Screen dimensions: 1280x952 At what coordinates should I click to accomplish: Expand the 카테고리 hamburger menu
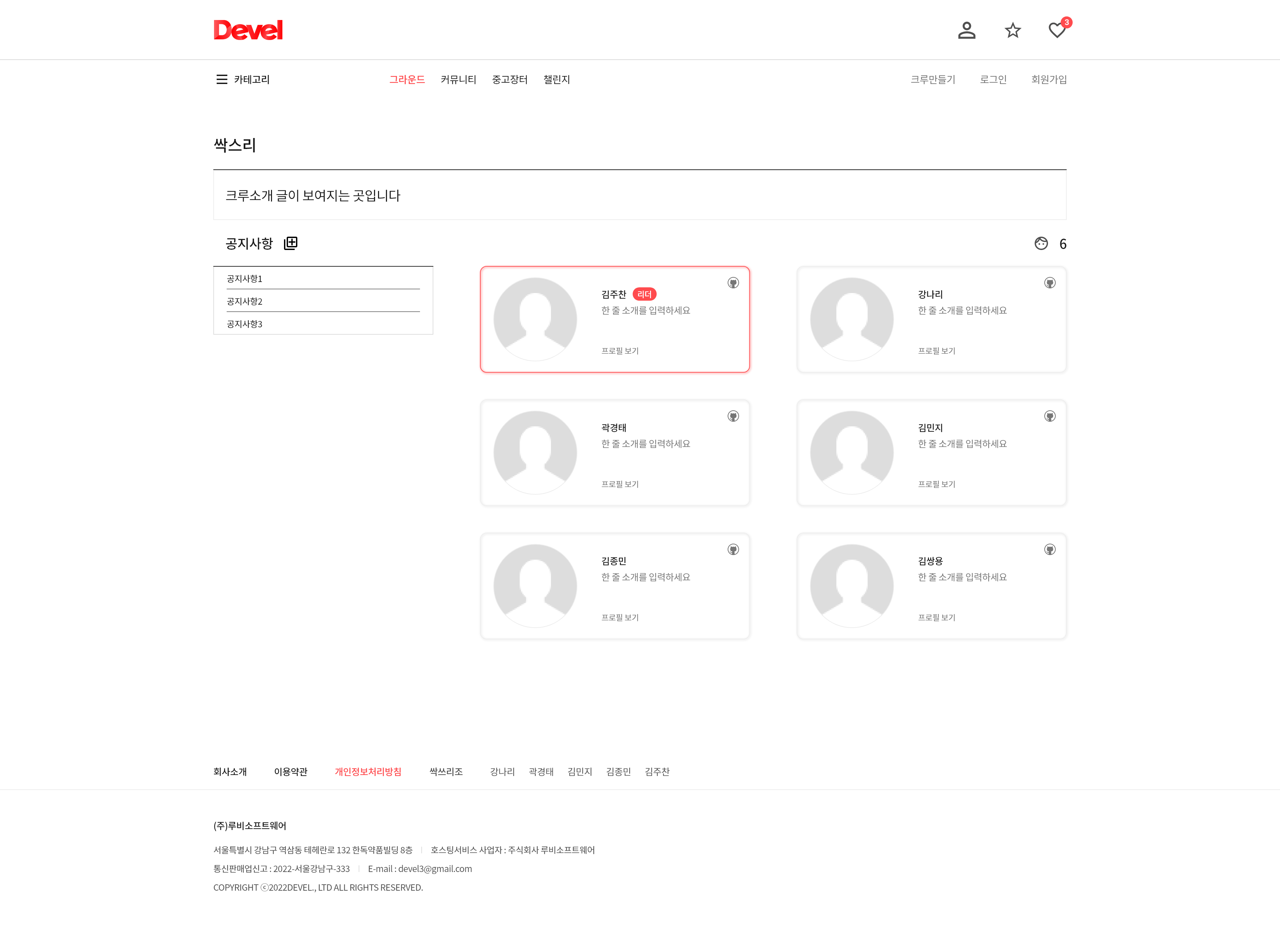(222, 80)
